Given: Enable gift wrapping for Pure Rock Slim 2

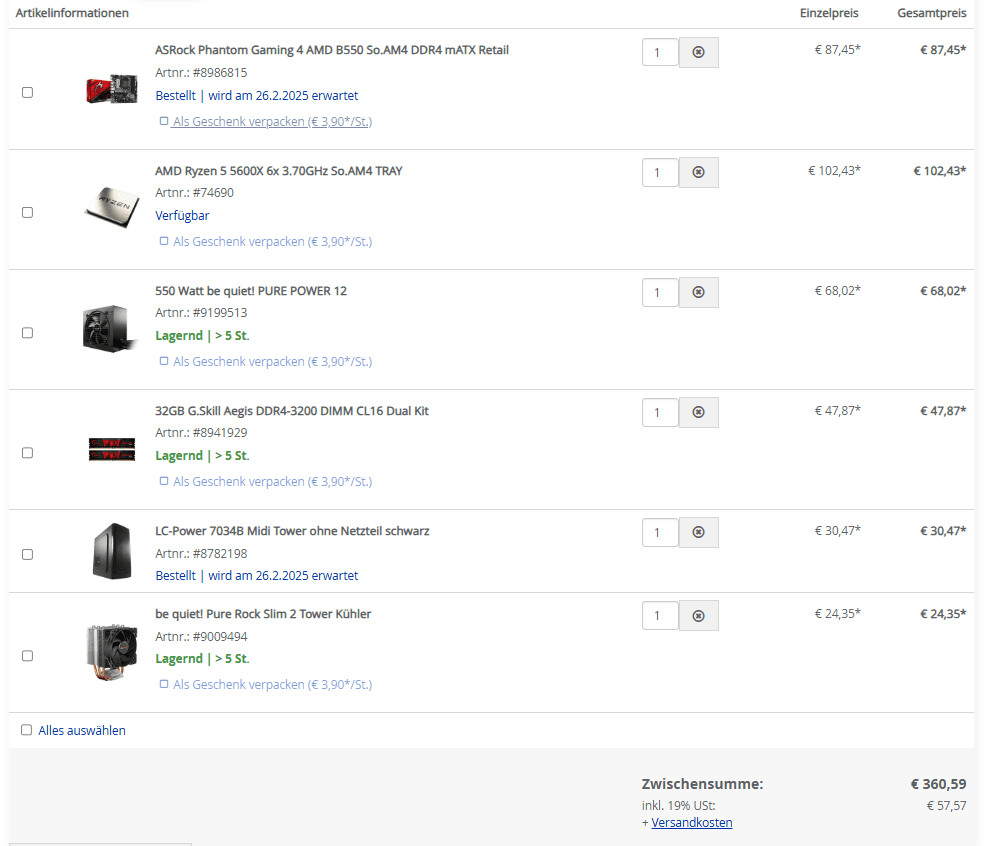Looking at the screenshot, I should tap(164, 684).
